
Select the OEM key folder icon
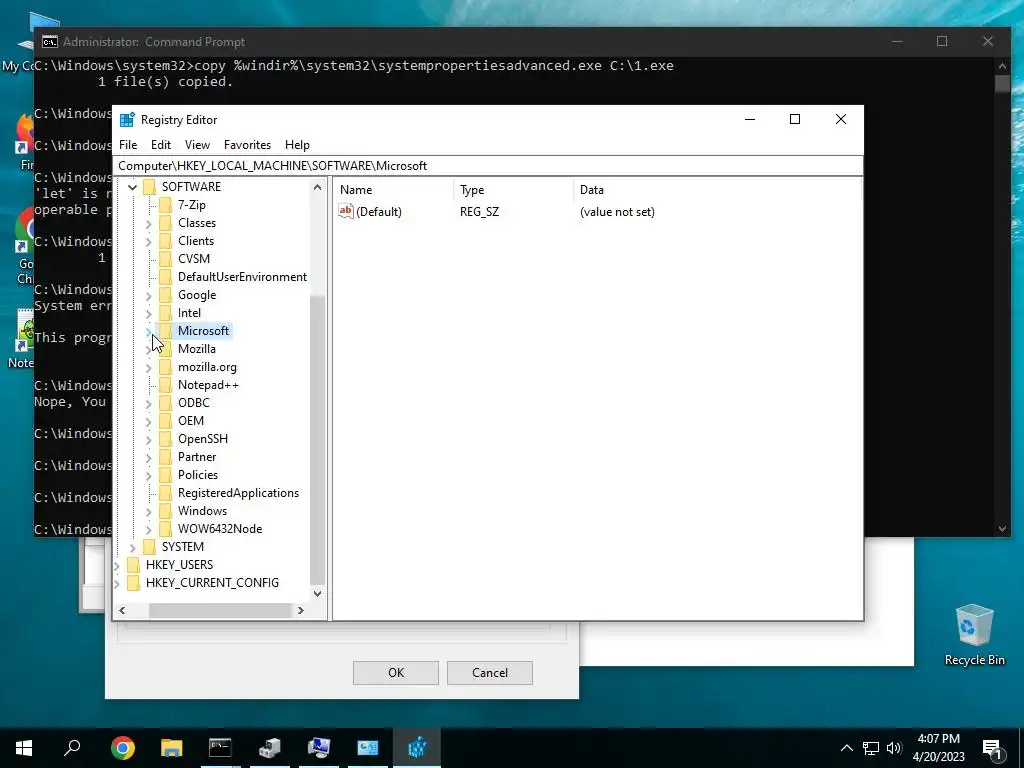click(x=166, y=421)
